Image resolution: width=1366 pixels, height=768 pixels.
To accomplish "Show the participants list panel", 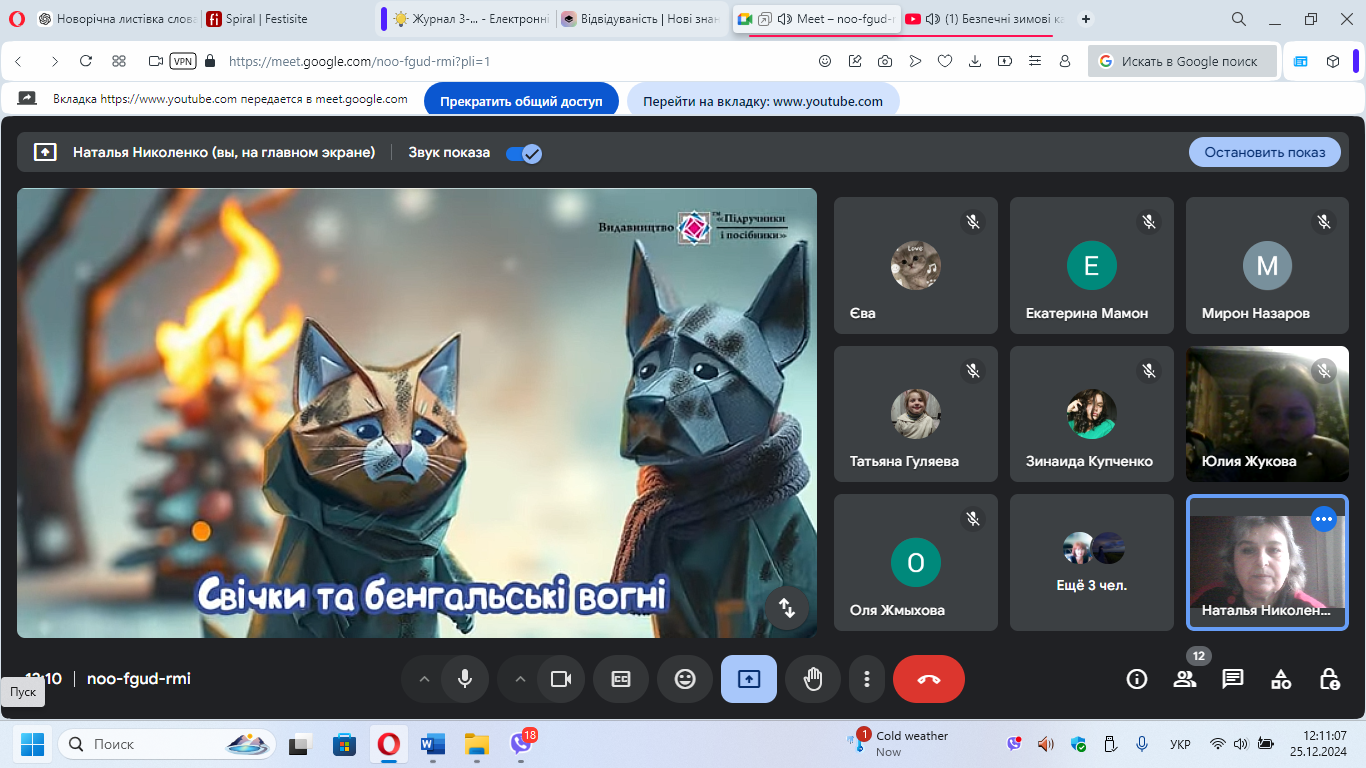I will click(1185, 679).
